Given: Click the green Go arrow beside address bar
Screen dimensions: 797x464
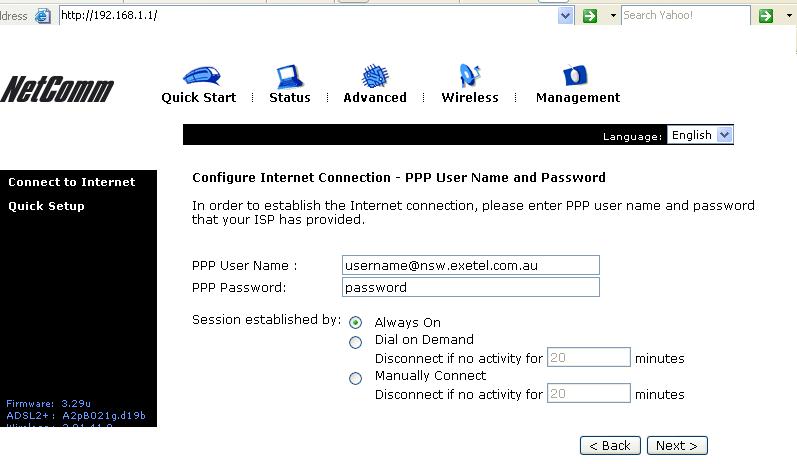Looking at the screenshot, I should [590, 15].
